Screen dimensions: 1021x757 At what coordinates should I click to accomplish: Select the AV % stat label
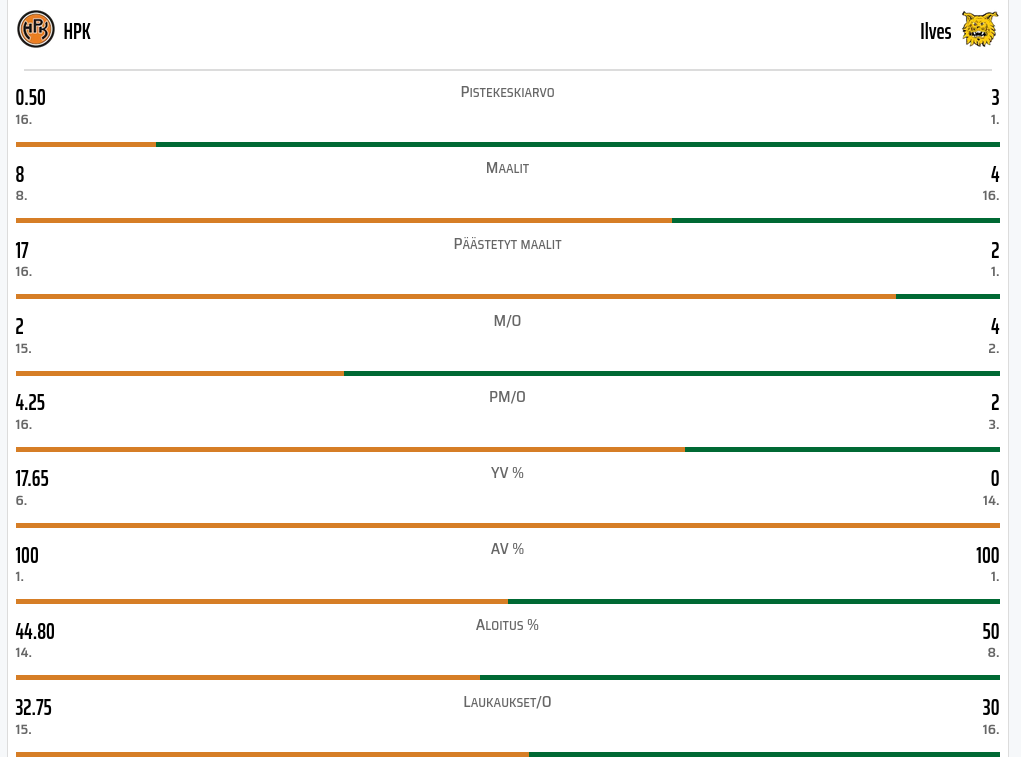(507, 549)
